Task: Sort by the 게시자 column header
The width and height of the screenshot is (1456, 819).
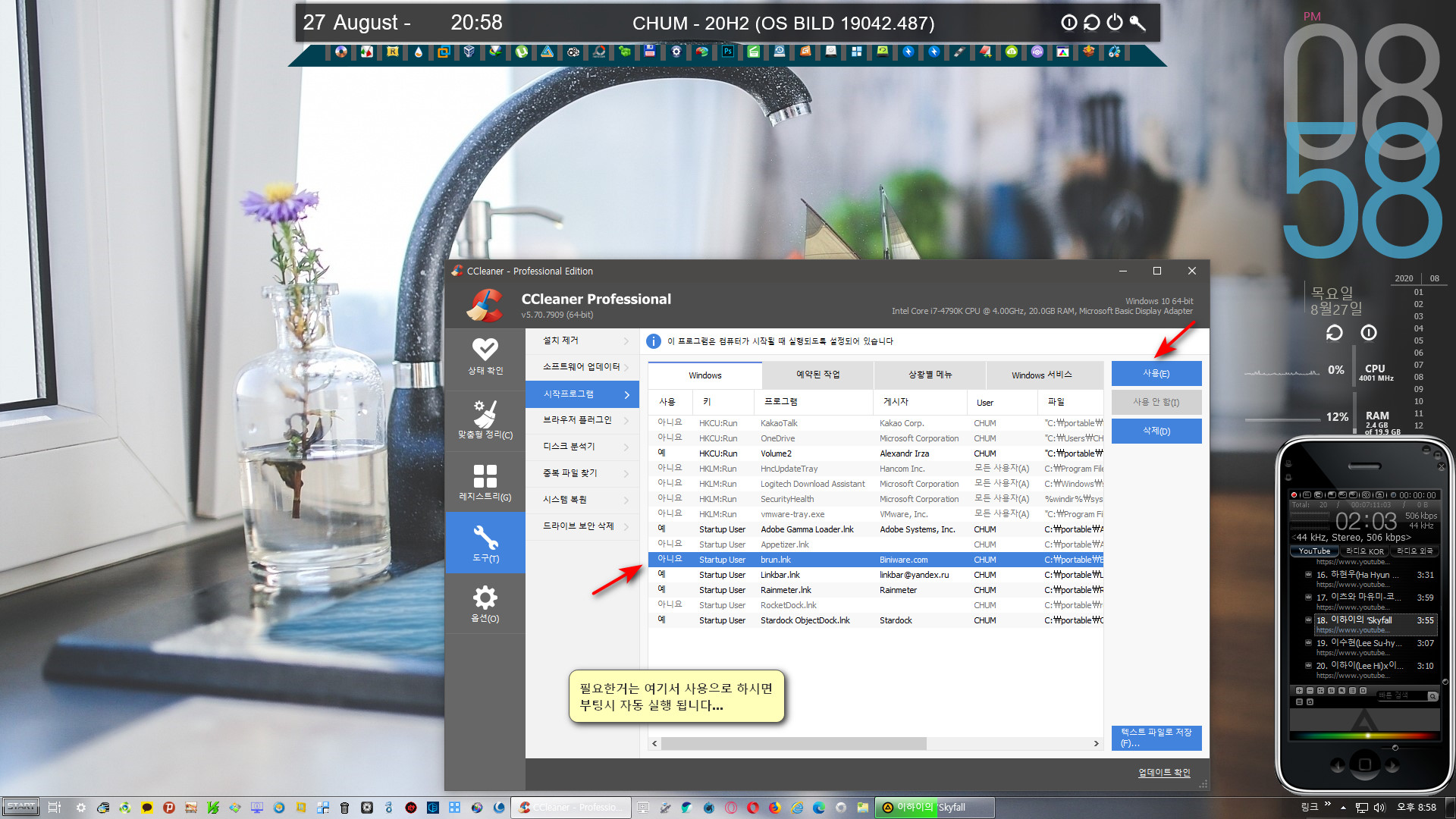Action: pyautogui.click(x=921, y=402)
